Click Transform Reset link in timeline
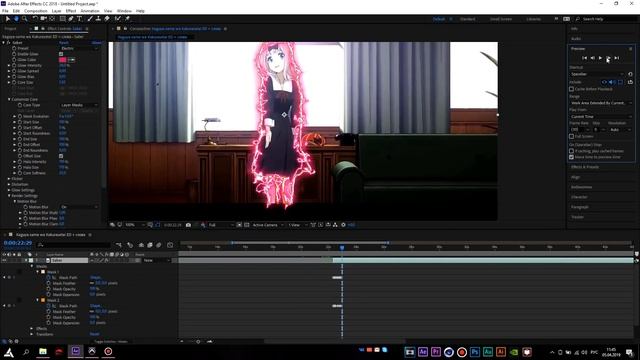 click(x=94, y=334)
